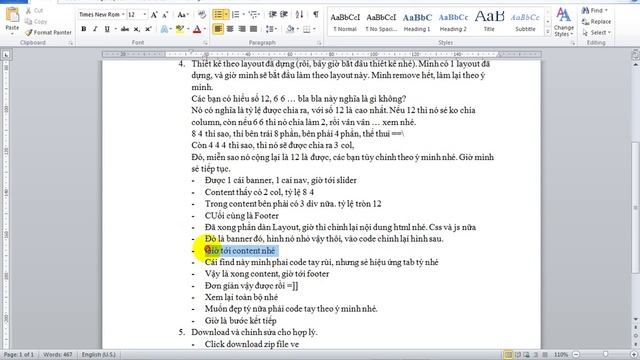Toggle Strikethrough formatting
Viewport: 640px width, 360px height.
125,29
